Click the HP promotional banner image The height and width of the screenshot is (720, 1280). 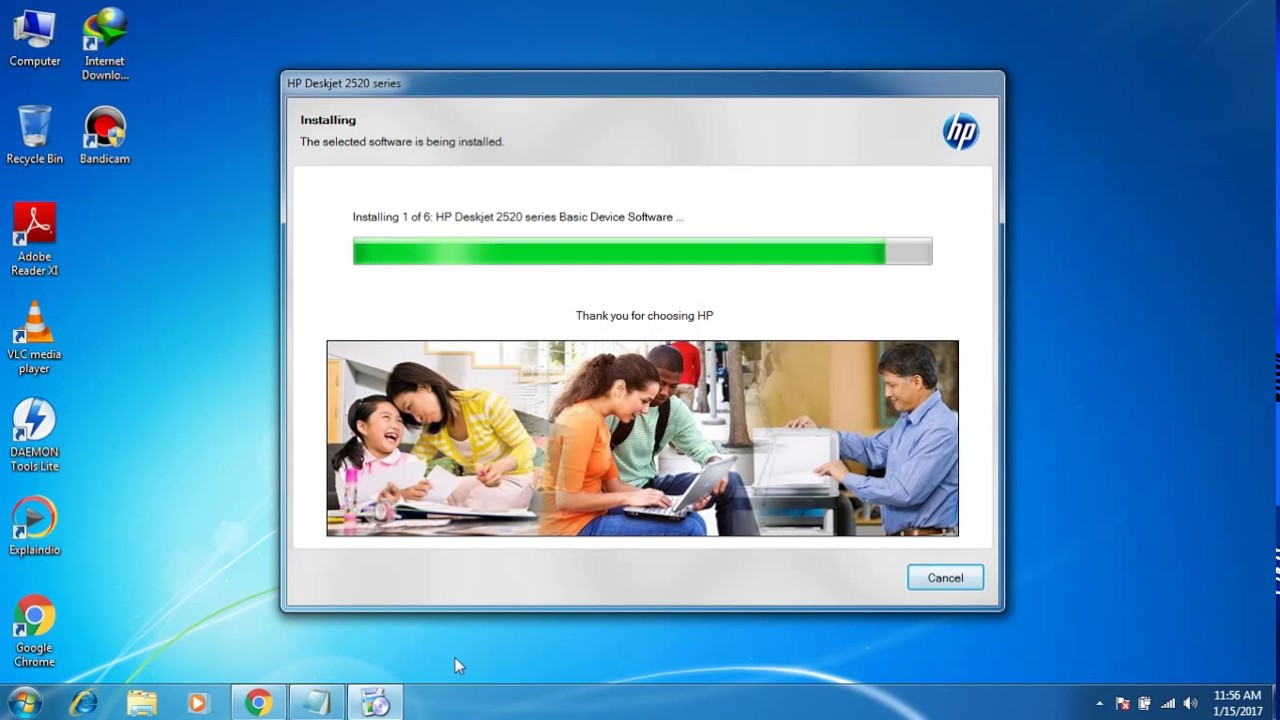pos(642,438)
